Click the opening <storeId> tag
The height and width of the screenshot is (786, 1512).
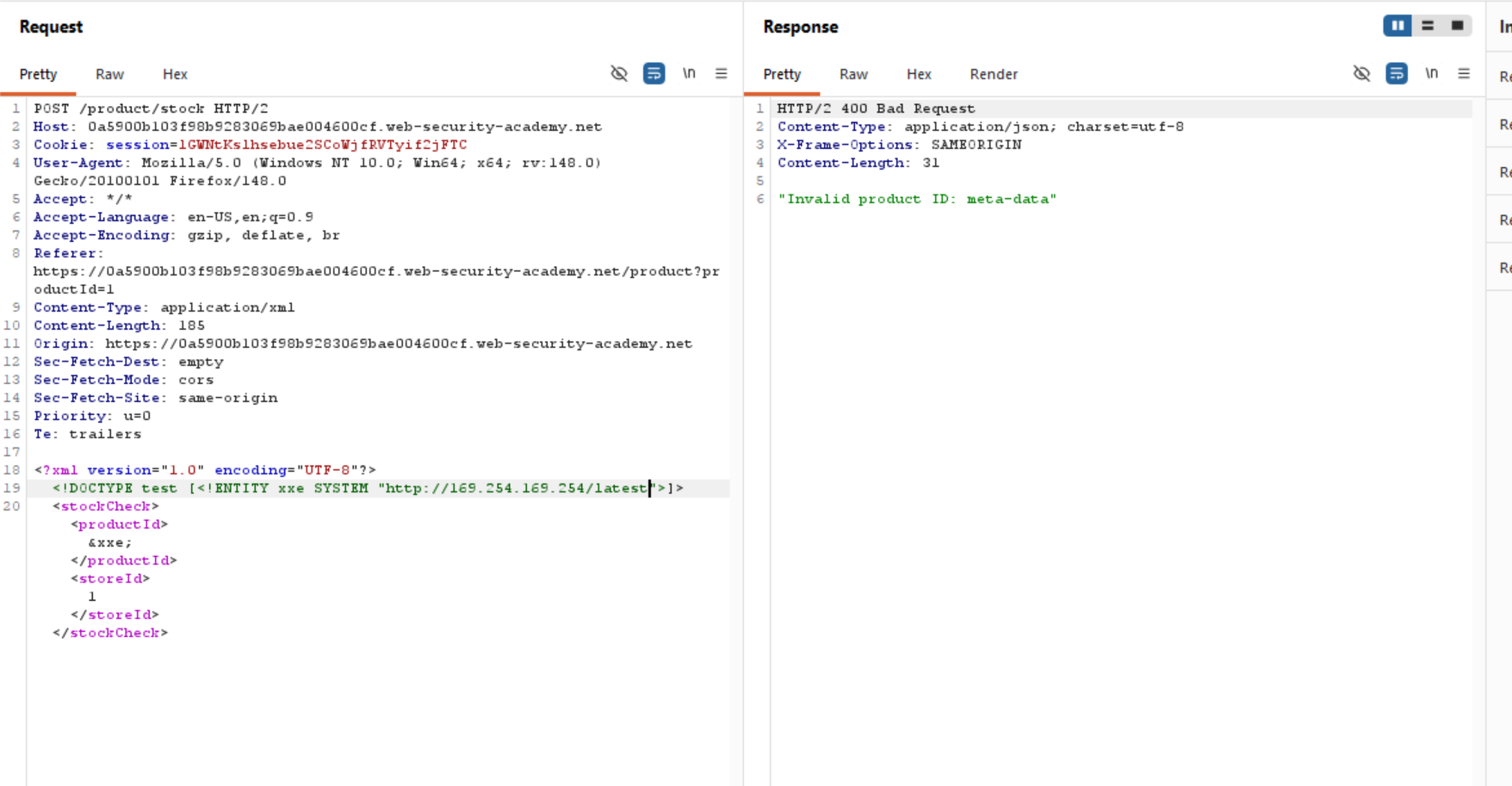[x=110, y=579]
